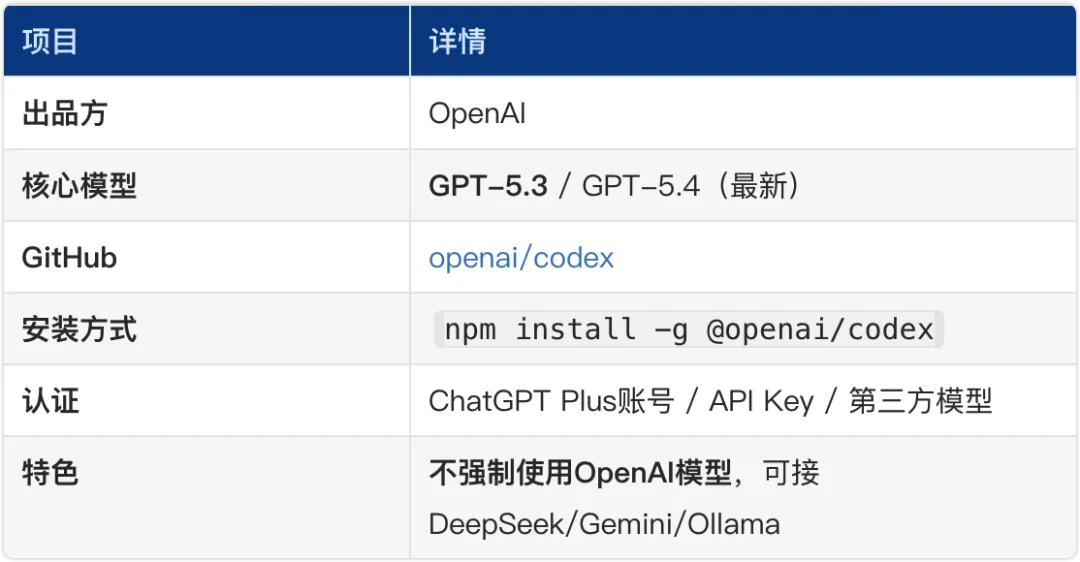Select the 出品方 row label
The image size is (1080, 562).
[x=64, y=113]
